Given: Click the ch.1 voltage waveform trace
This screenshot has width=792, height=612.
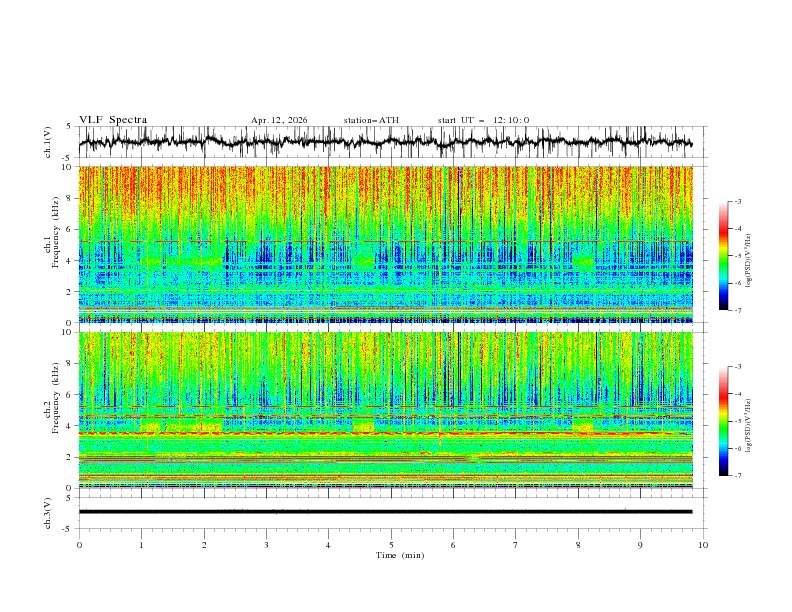Looking at the screenshot, I should click(x=385, y=142).
